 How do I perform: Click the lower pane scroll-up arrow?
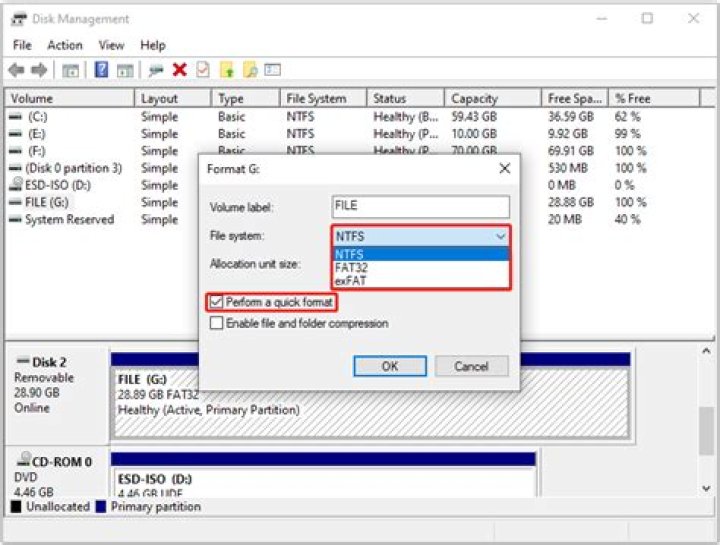[x=706, y=351]
